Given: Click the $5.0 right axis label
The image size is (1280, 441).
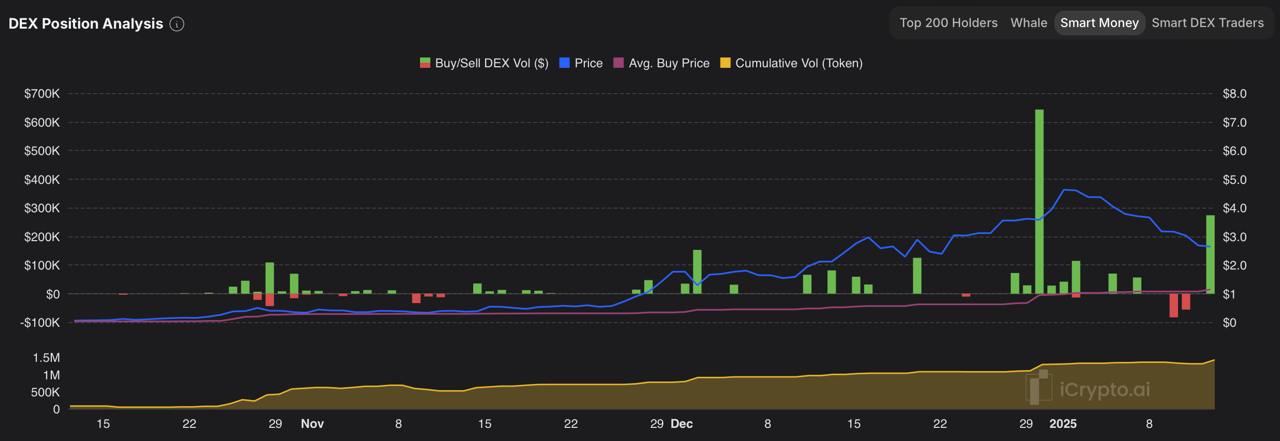Looking at the screenshot, I should [x=1234, y=180].
